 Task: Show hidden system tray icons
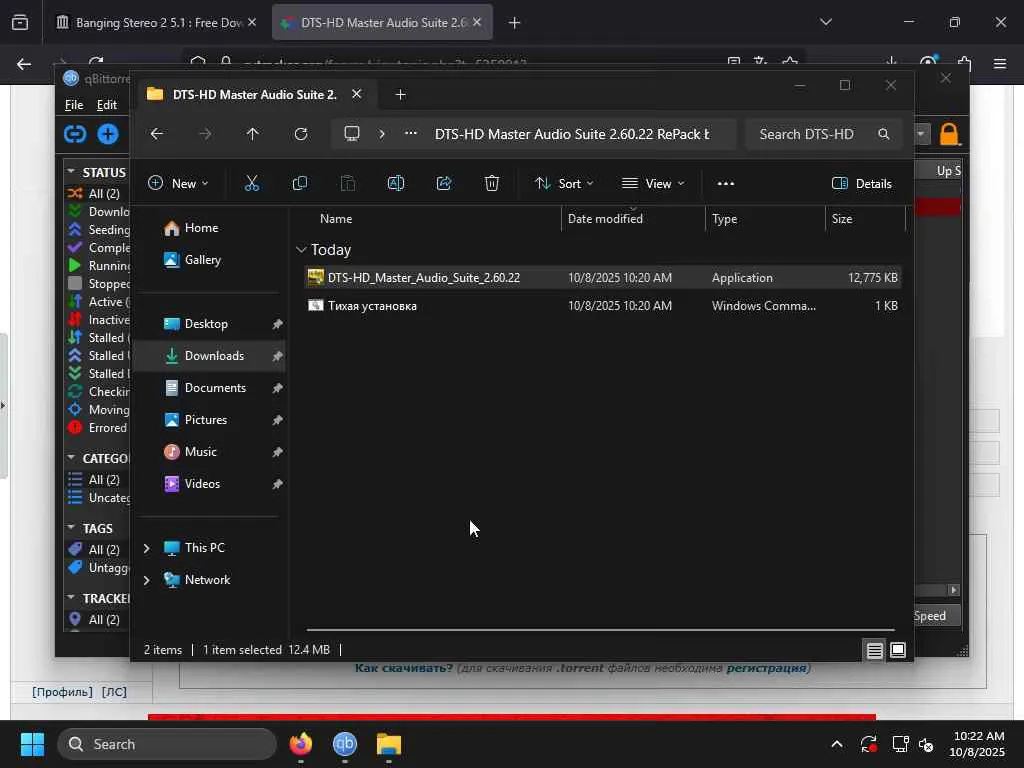coord(837,744)
